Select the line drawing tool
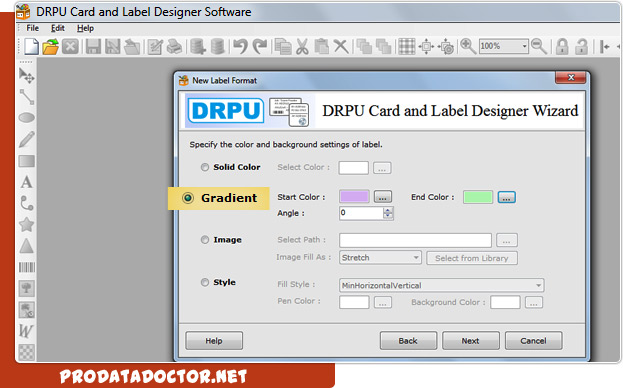Image resolution: width=623 pixels, height=388 pixels. pos(27,97)
